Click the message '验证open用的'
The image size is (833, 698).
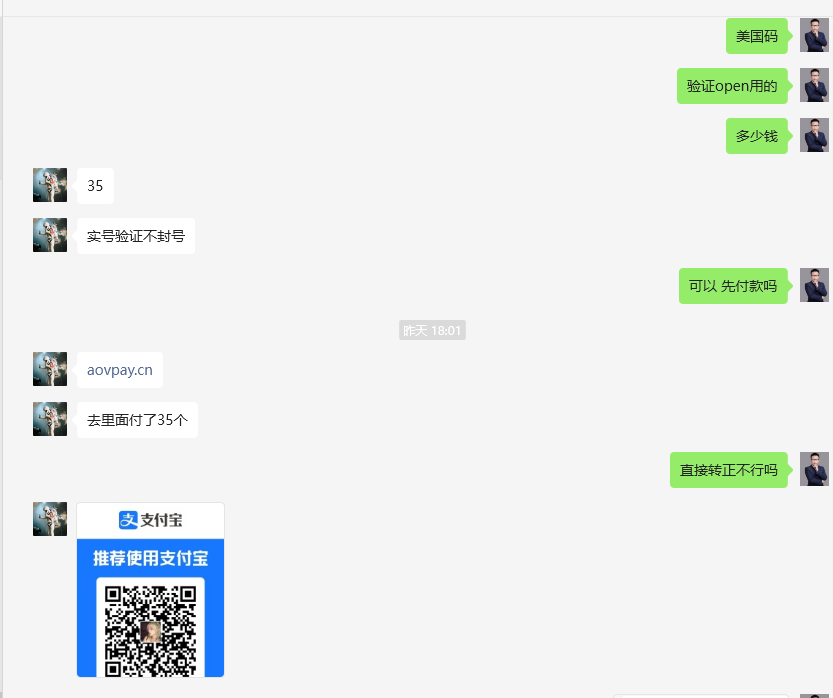732,86
